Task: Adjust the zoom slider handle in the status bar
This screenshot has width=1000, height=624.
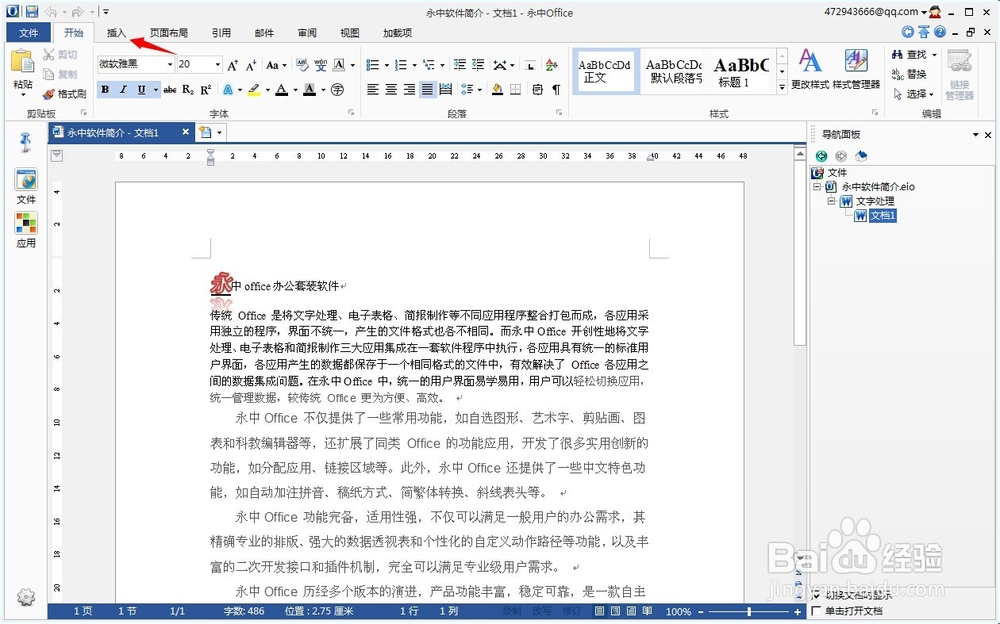Action: [x=749, y=611]
